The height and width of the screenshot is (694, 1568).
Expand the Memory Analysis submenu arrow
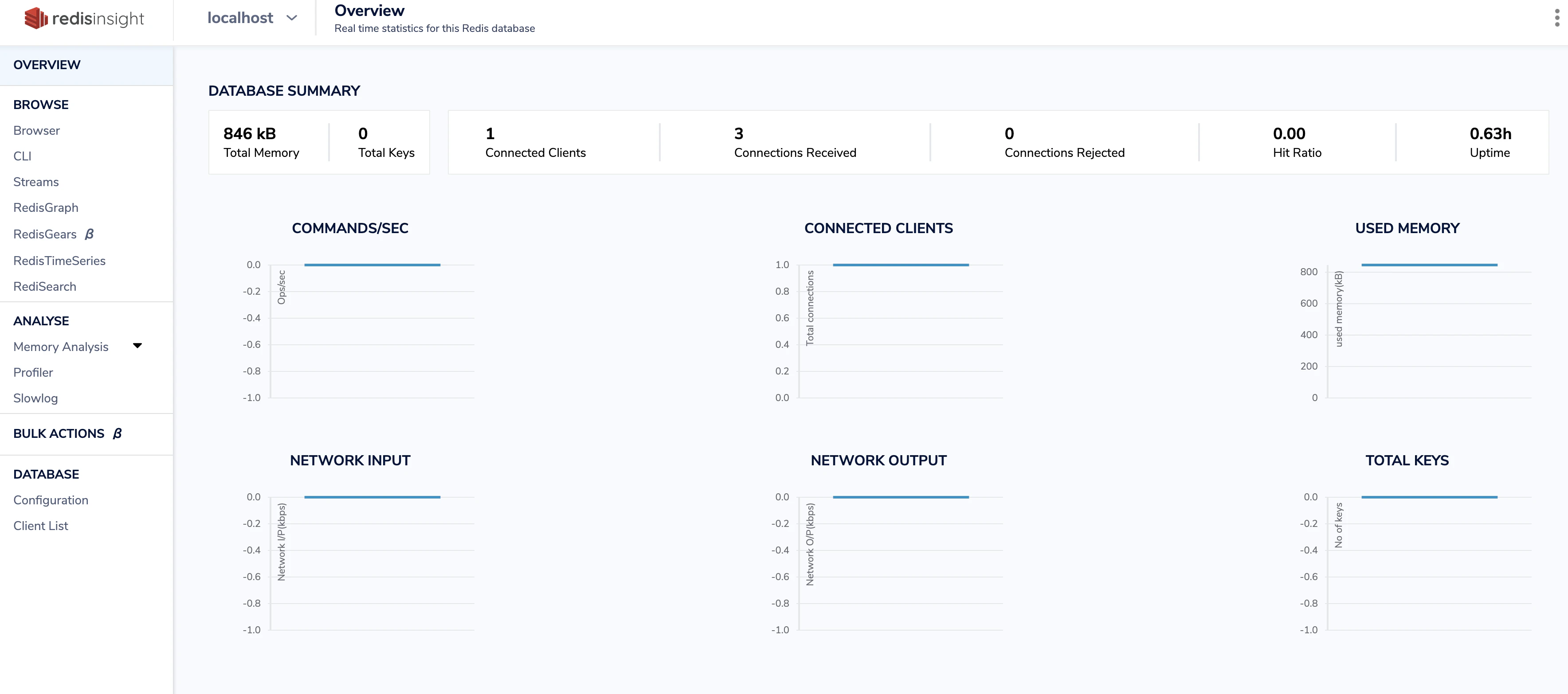[x=137, y=346]
